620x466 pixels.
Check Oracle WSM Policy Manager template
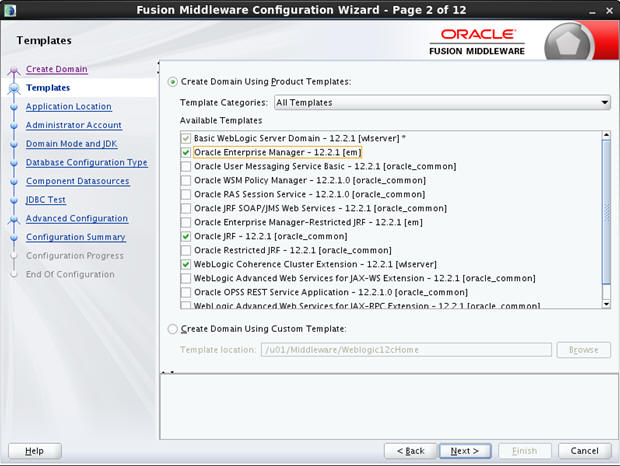185,181
